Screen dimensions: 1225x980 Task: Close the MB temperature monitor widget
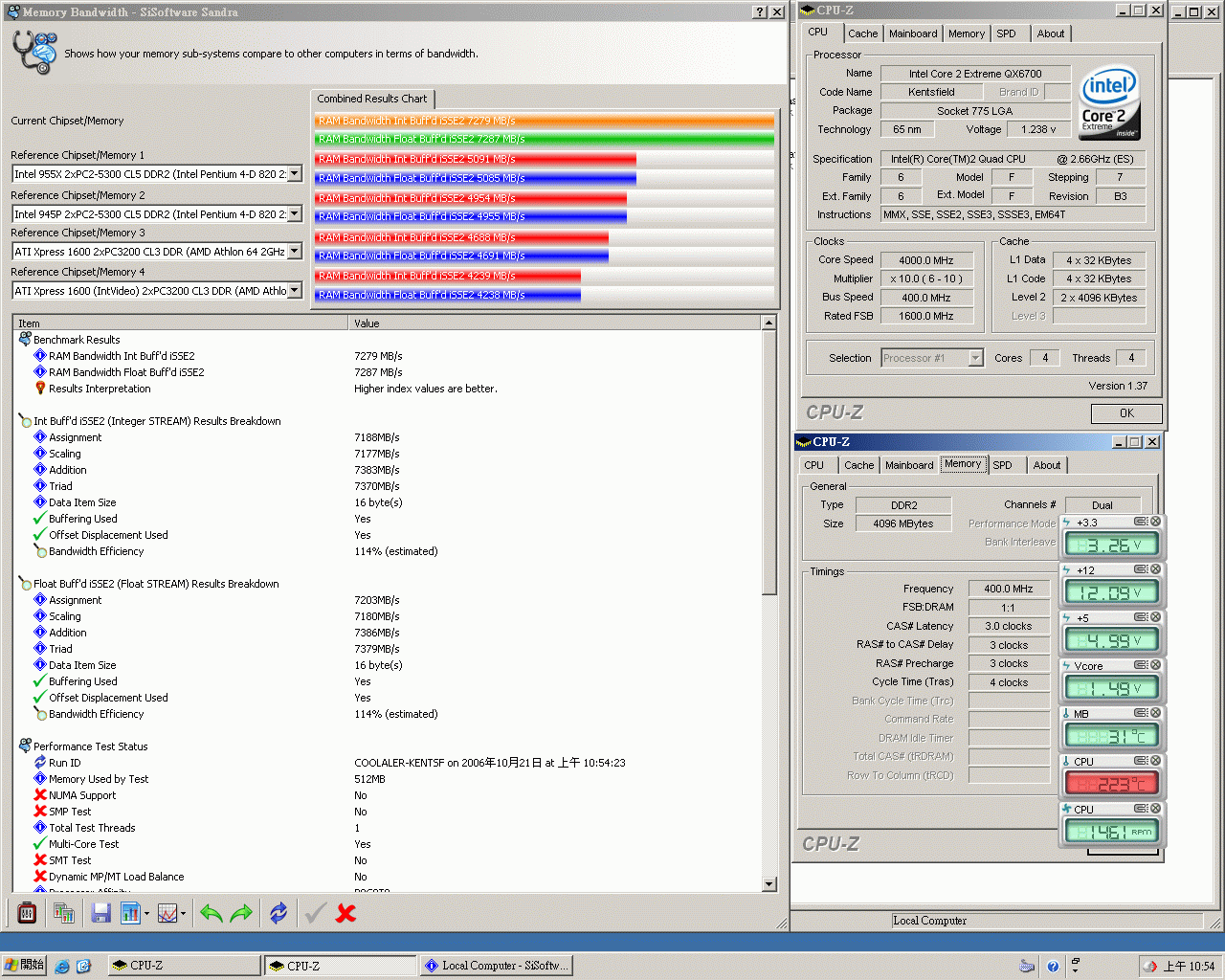(1155, 713)
